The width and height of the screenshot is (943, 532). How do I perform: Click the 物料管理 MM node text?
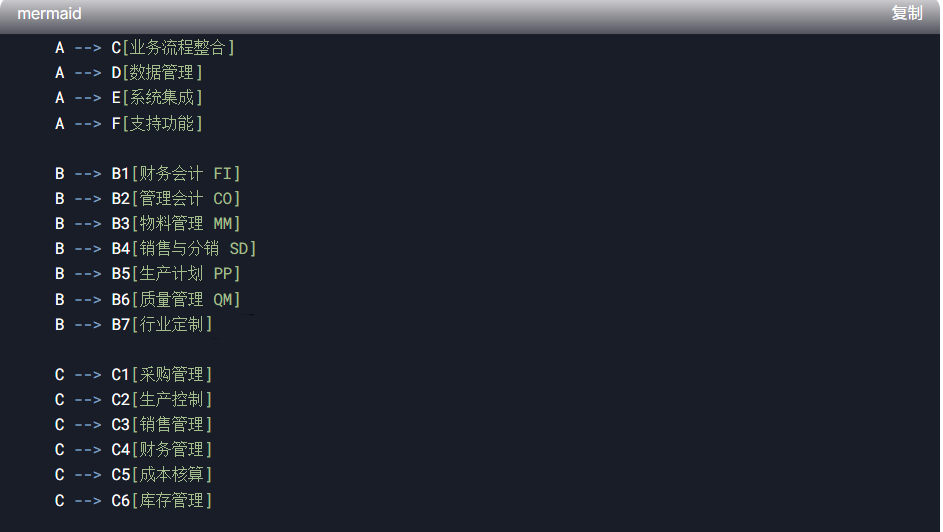[186, 224]
